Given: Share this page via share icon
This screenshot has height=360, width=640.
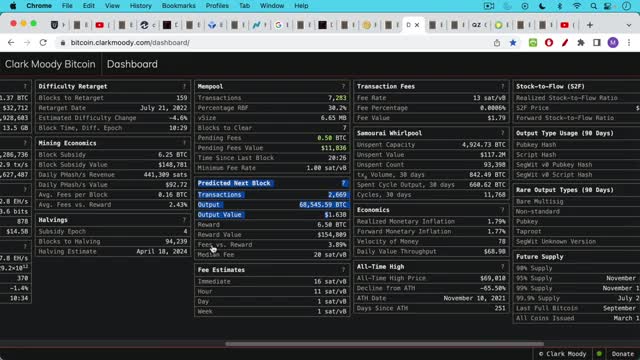Looking at the screenshot, I should point(497,42).
